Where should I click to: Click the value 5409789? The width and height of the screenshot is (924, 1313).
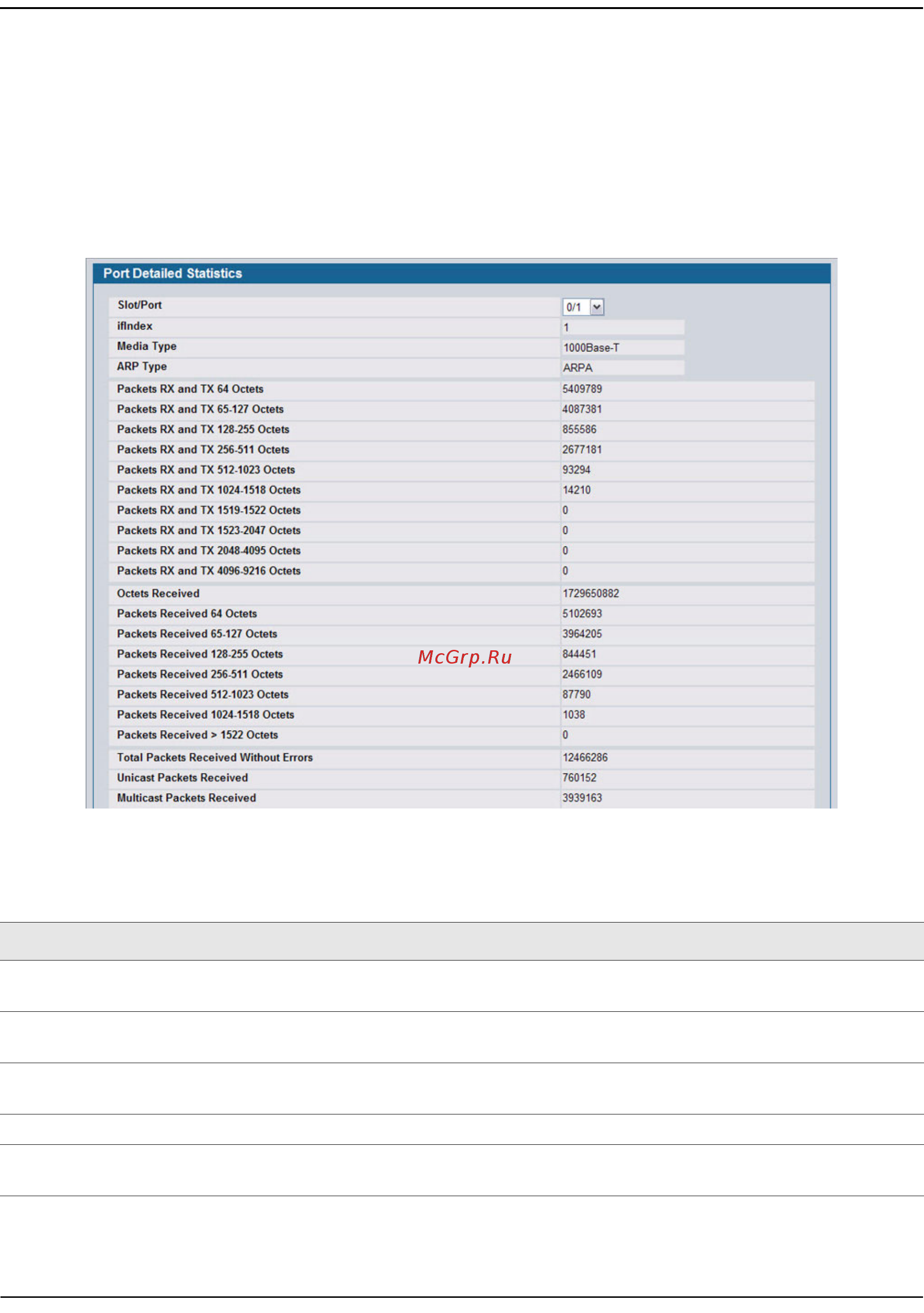click(x=582, y=389)
